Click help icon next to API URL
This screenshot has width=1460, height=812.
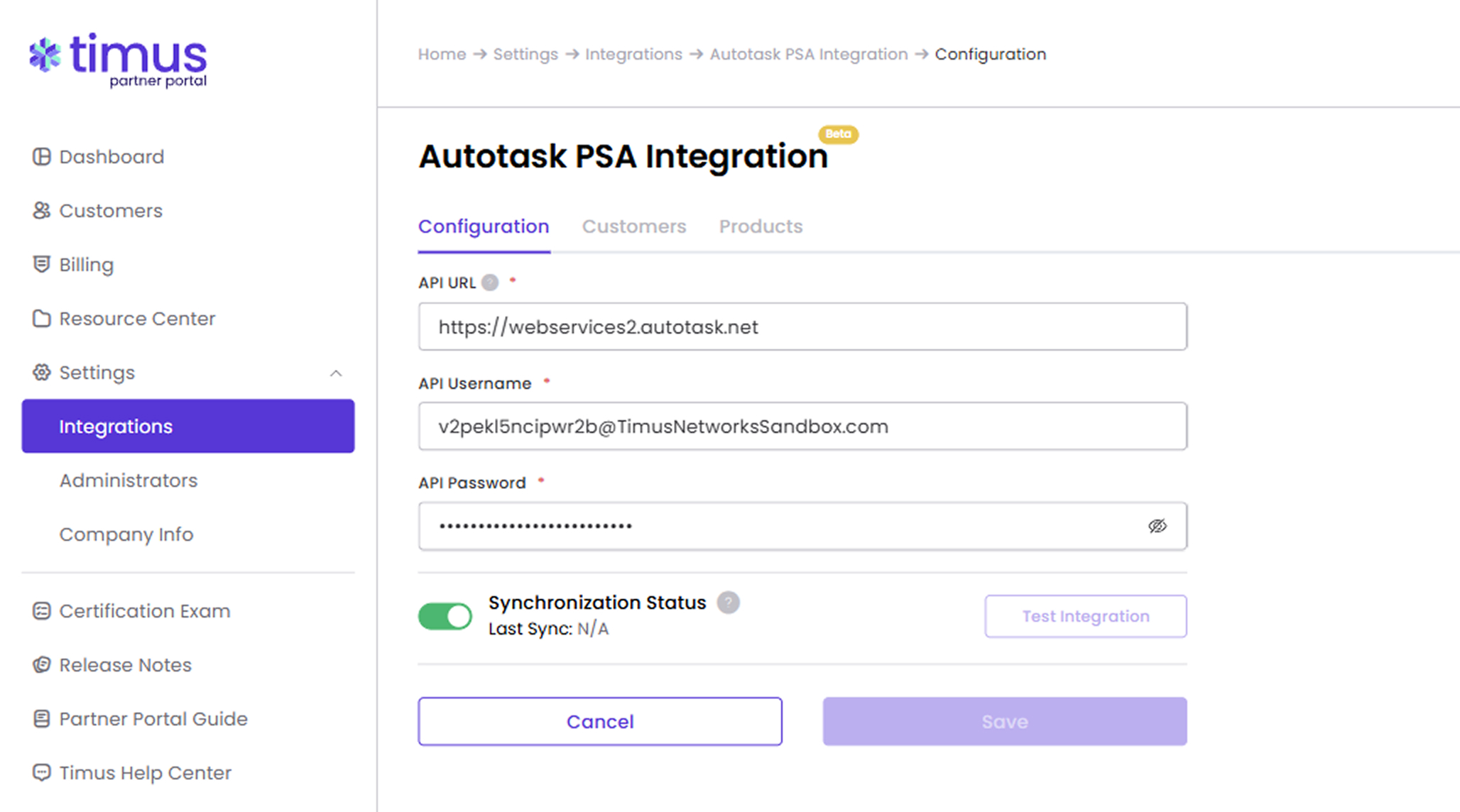point(490,283)
